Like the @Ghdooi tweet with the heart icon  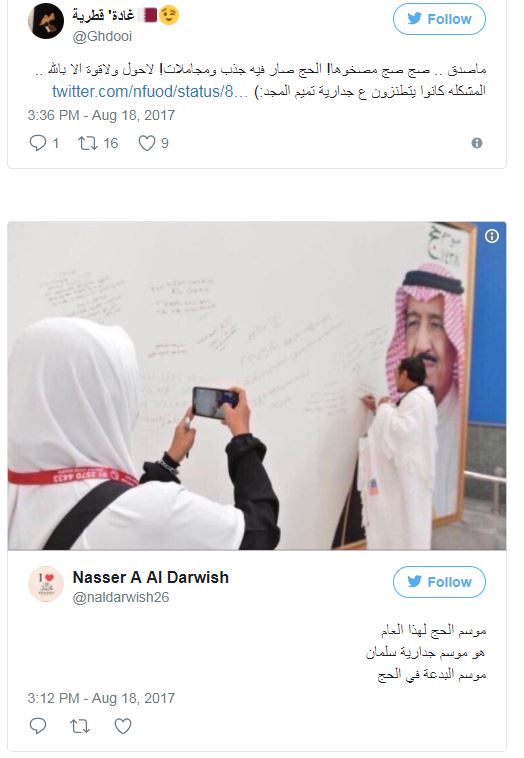(147, 143)
